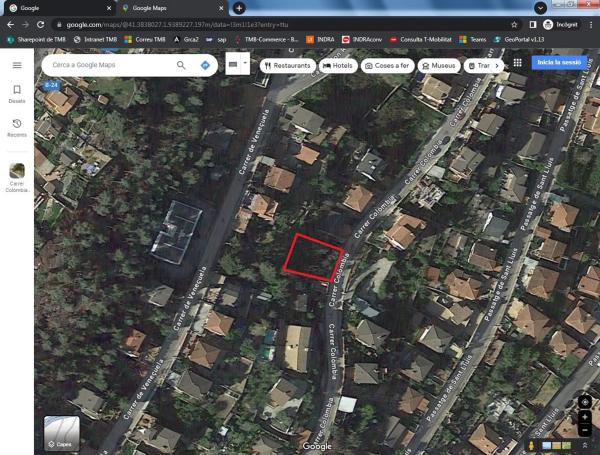Expand the bottom-right imagery strip chevron

585,445
